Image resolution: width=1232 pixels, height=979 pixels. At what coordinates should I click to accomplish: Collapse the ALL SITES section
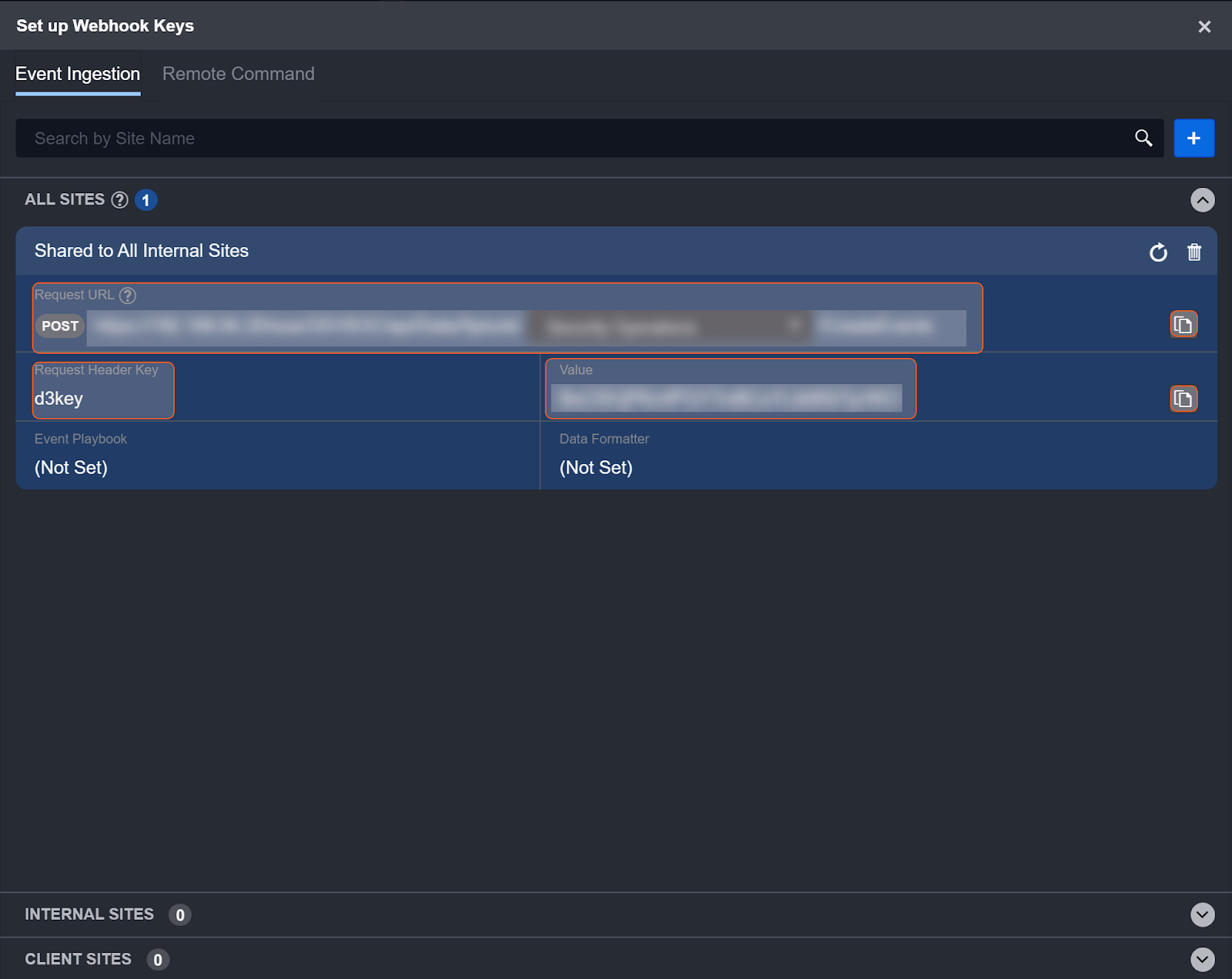pos(1202,200)
